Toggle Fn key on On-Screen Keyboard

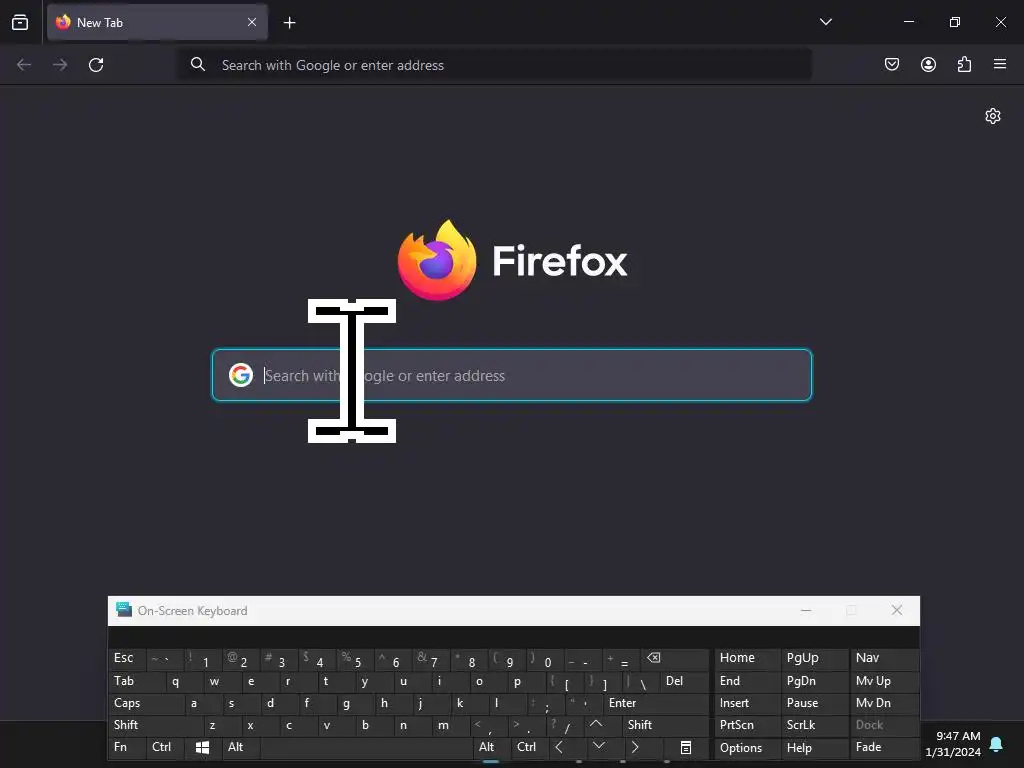pyautogui.click(x=127, y=747)
